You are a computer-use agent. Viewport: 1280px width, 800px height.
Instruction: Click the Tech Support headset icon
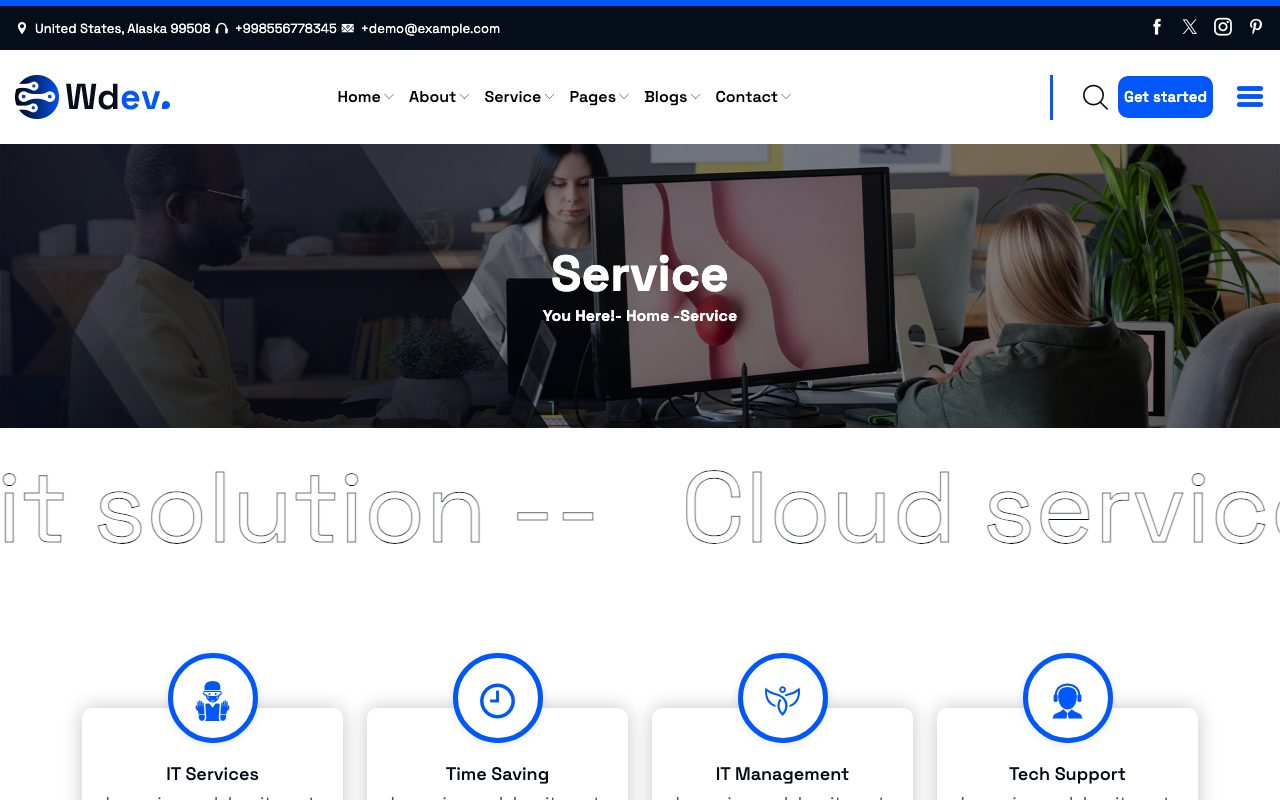click(x=1068, y=698)
